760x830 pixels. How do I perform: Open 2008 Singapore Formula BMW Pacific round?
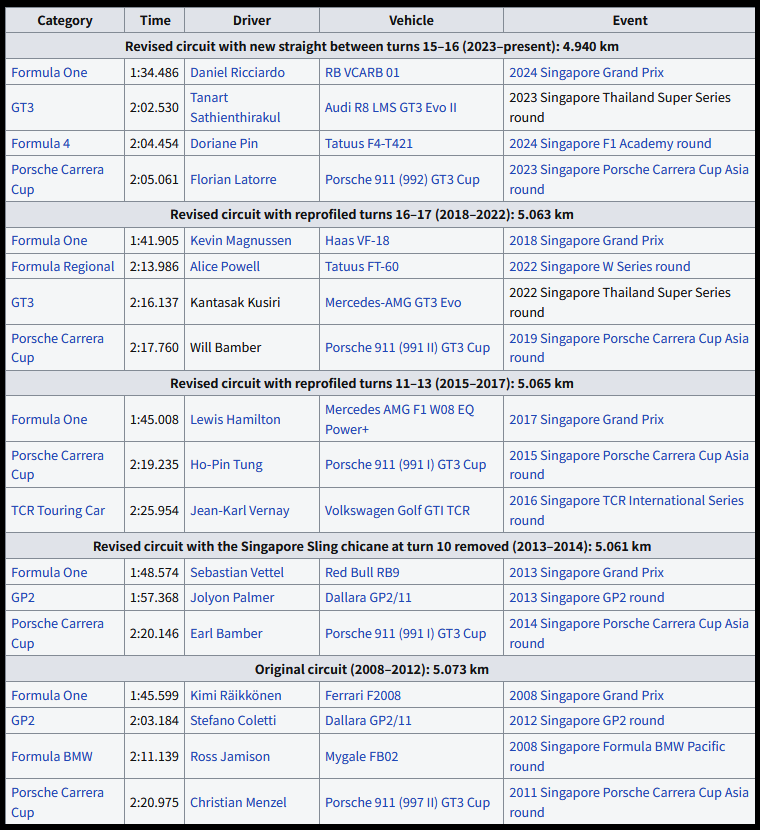(617, 756)
